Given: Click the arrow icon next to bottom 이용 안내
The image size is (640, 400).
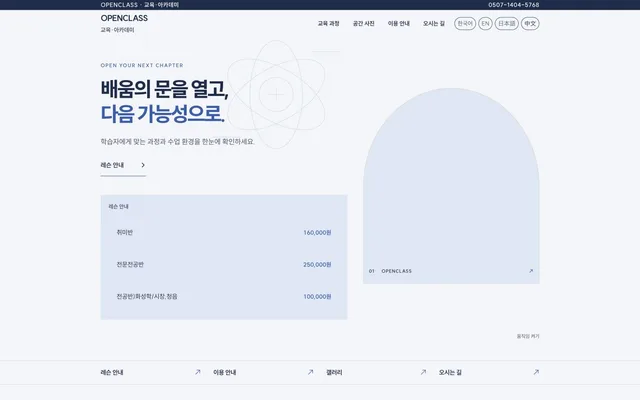Looking at the screenshot, I should click(310, 372).
